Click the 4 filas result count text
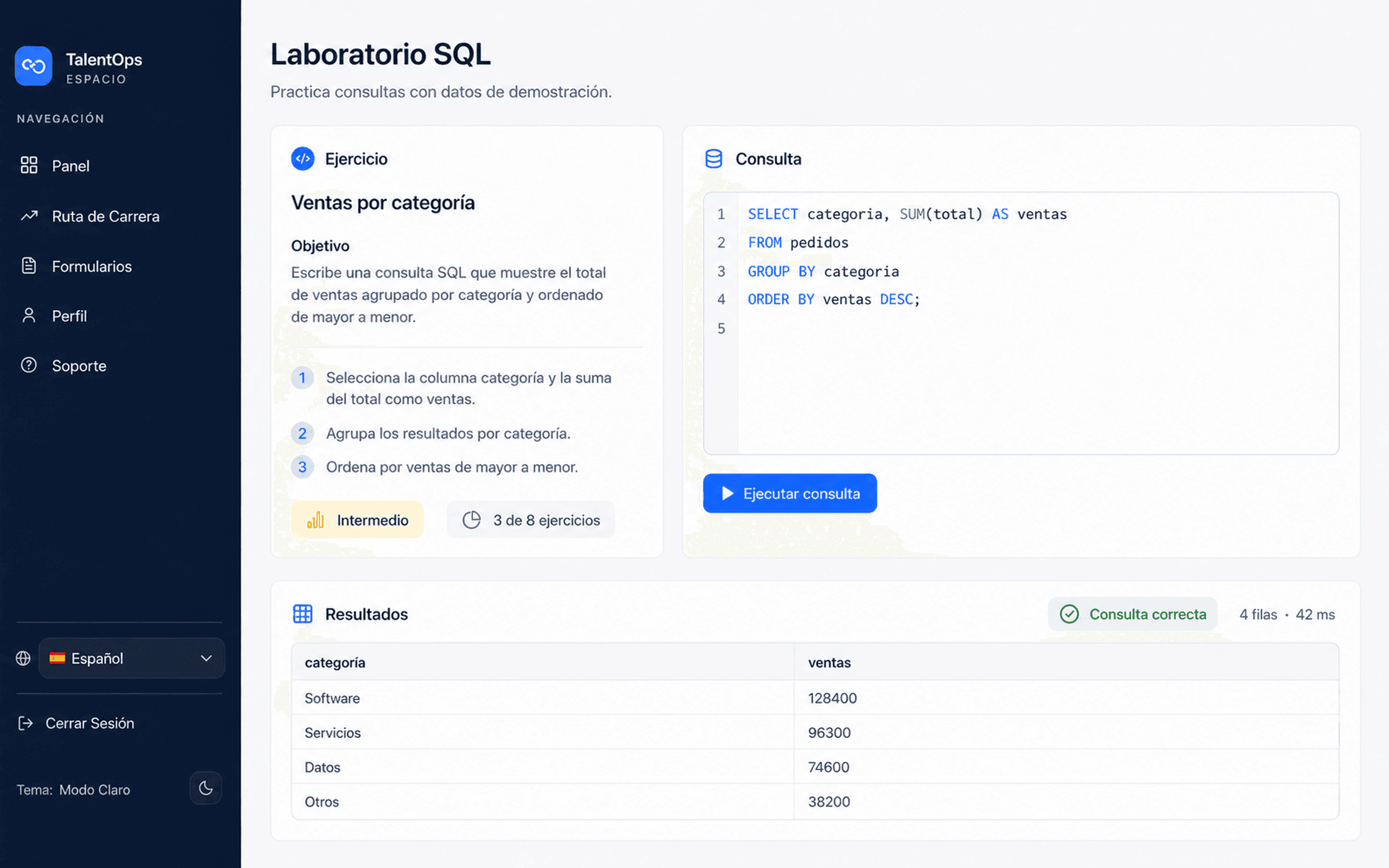Image resolution: width=1389 pixels, height=868 pixels. pos(1258,614)
